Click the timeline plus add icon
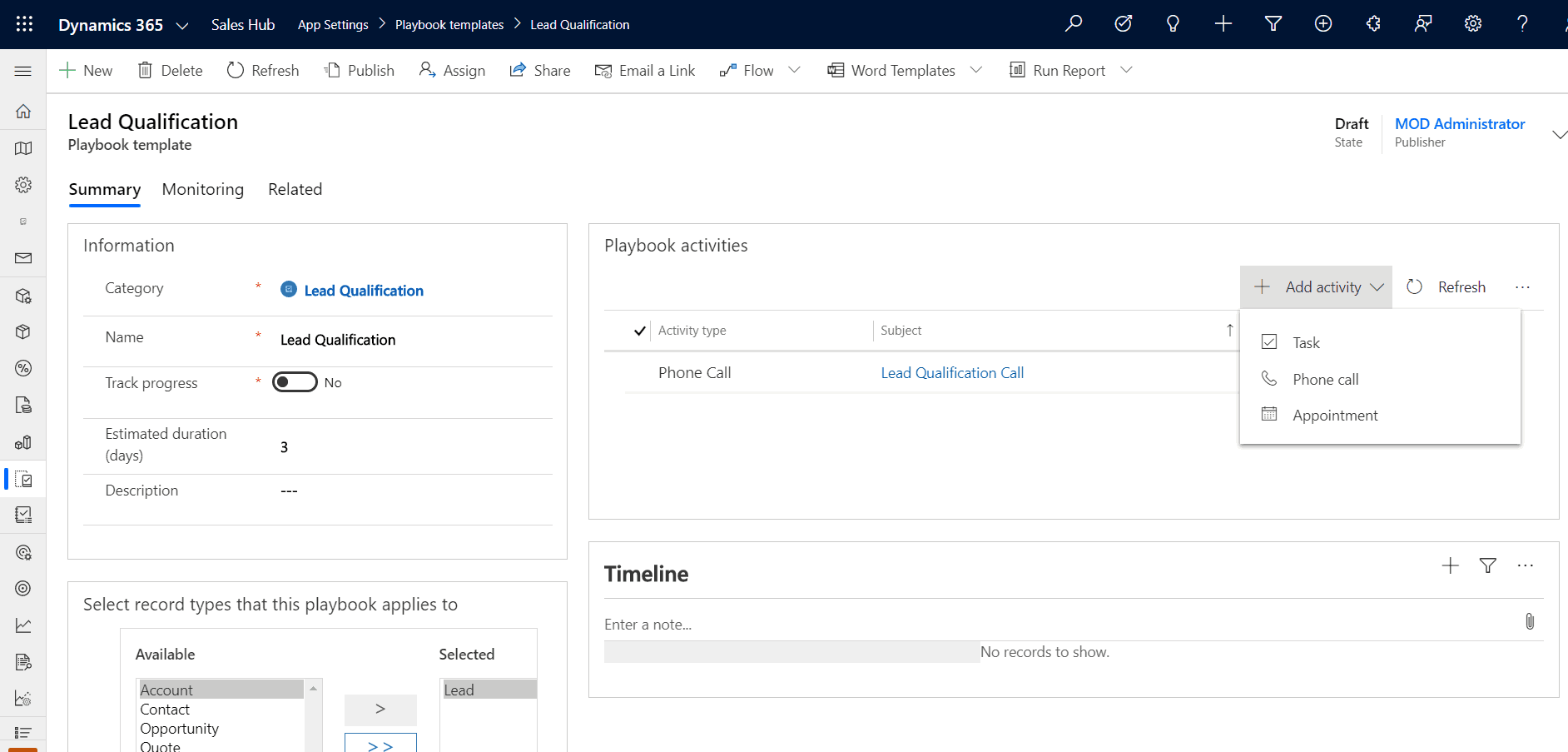Viewport: 1568px width, 752px height. click(x=1451, y=566)
